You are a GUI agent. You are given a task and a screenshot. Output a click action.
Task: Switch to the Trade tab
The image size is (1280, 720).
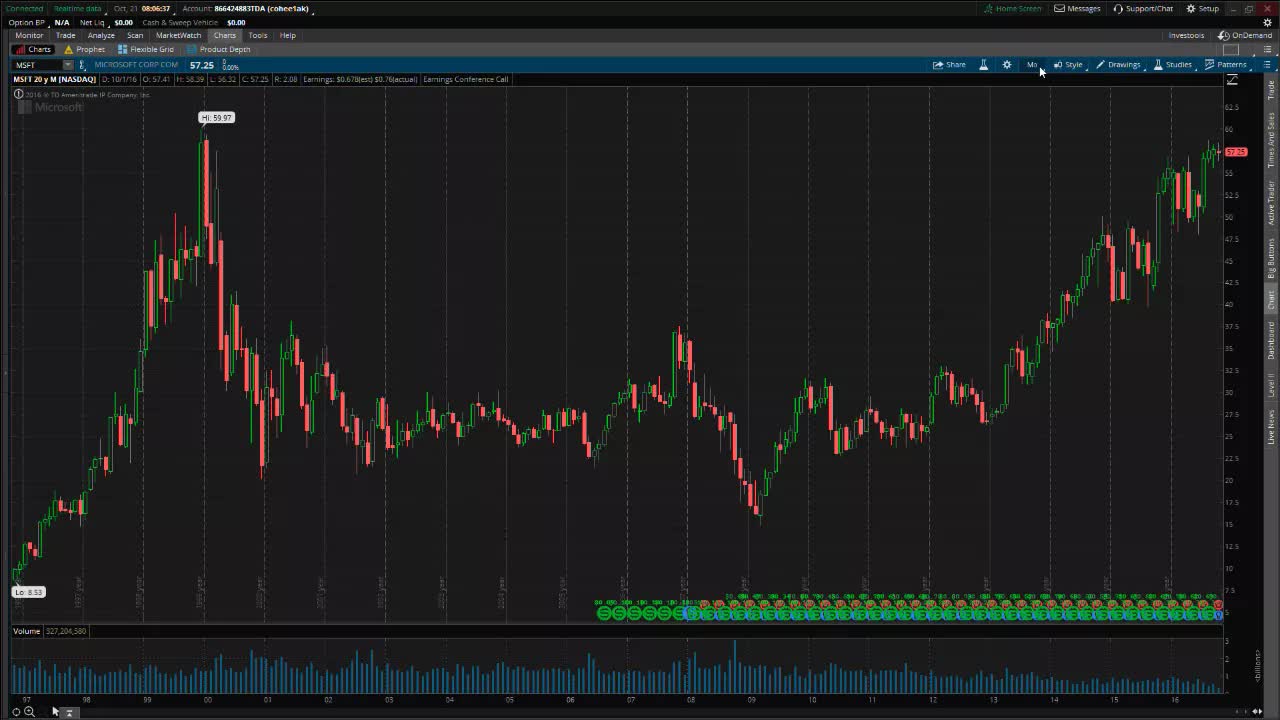pyautogui.click(x=65, y=35)
